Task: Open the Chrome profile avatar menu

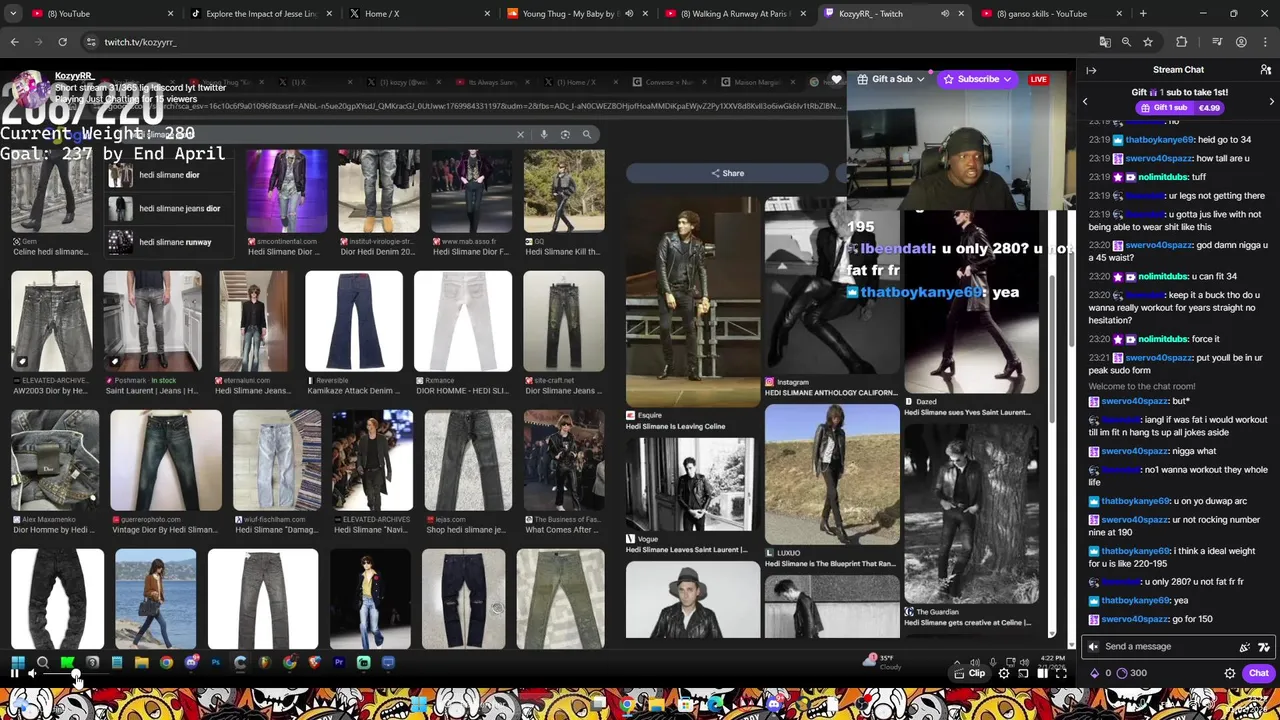Action: pos(1241,42)
